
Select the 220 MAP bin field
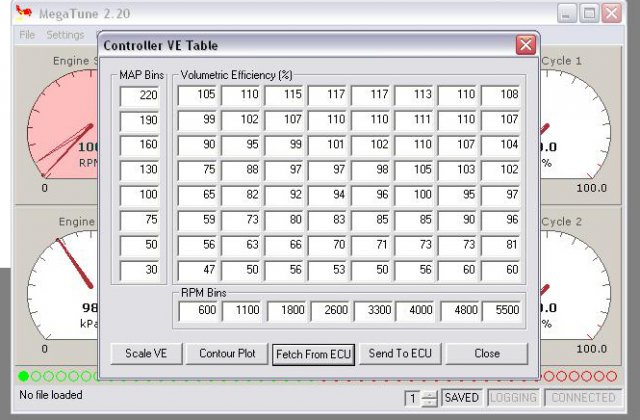point(140,96)
